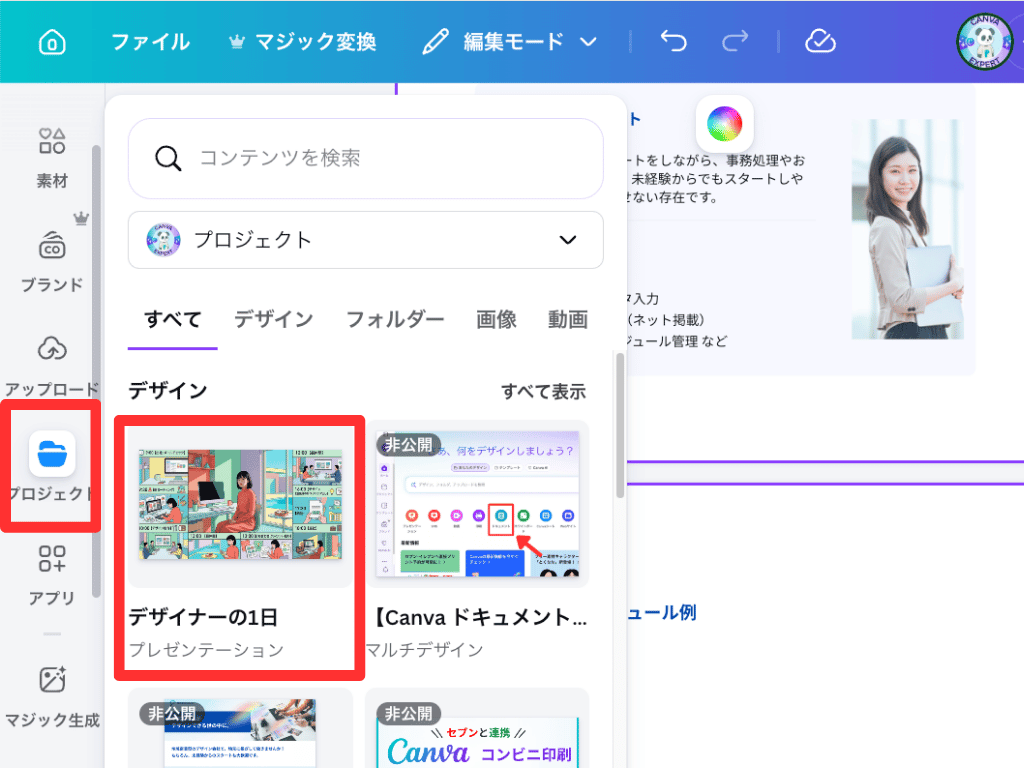Click the redo arrow icon
Viewport: 1024px width, 768px height.
734,41
